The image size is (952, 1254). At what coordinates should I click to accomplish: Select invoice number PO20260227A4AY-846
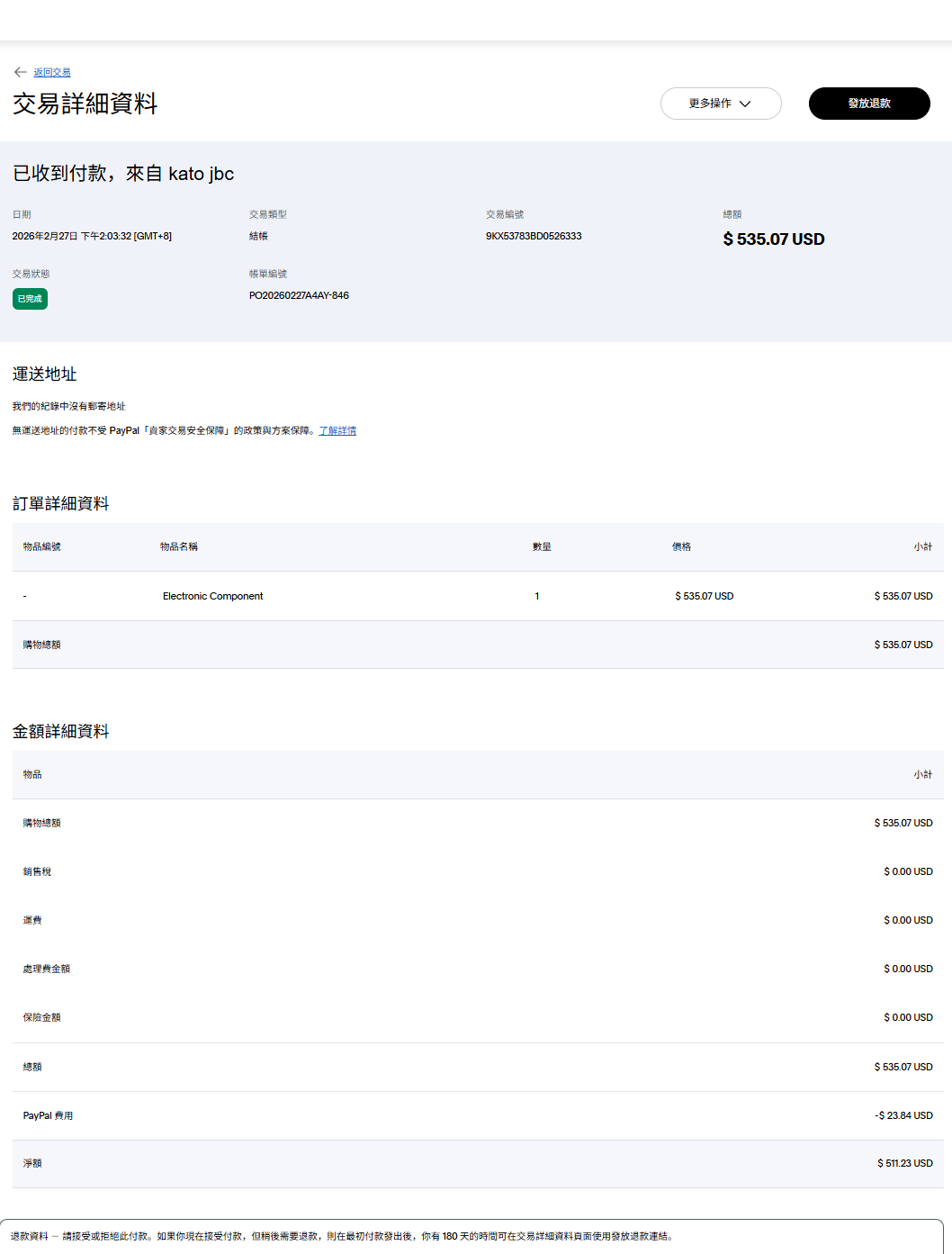pos(299,295)
